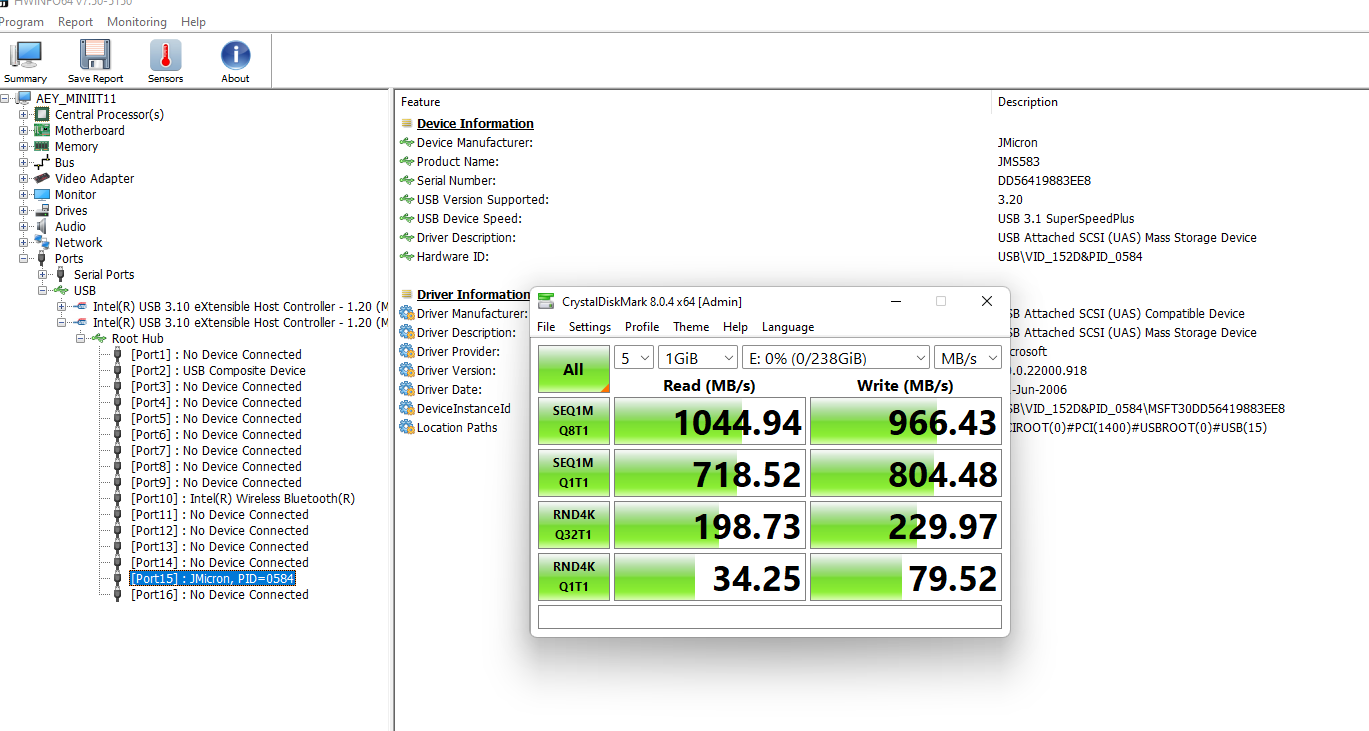Screen dimensions: 1369x731
Task: Open the test count dropdown showing 5
Action: tap(634, 357)
